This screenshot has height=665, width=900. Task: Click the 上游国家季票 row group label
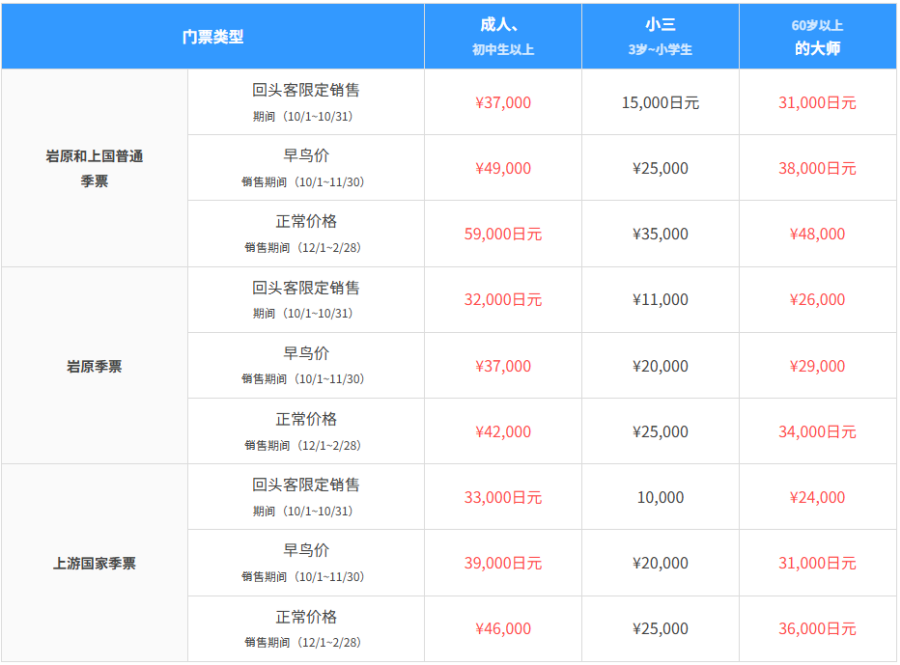[x=94, y=563]
